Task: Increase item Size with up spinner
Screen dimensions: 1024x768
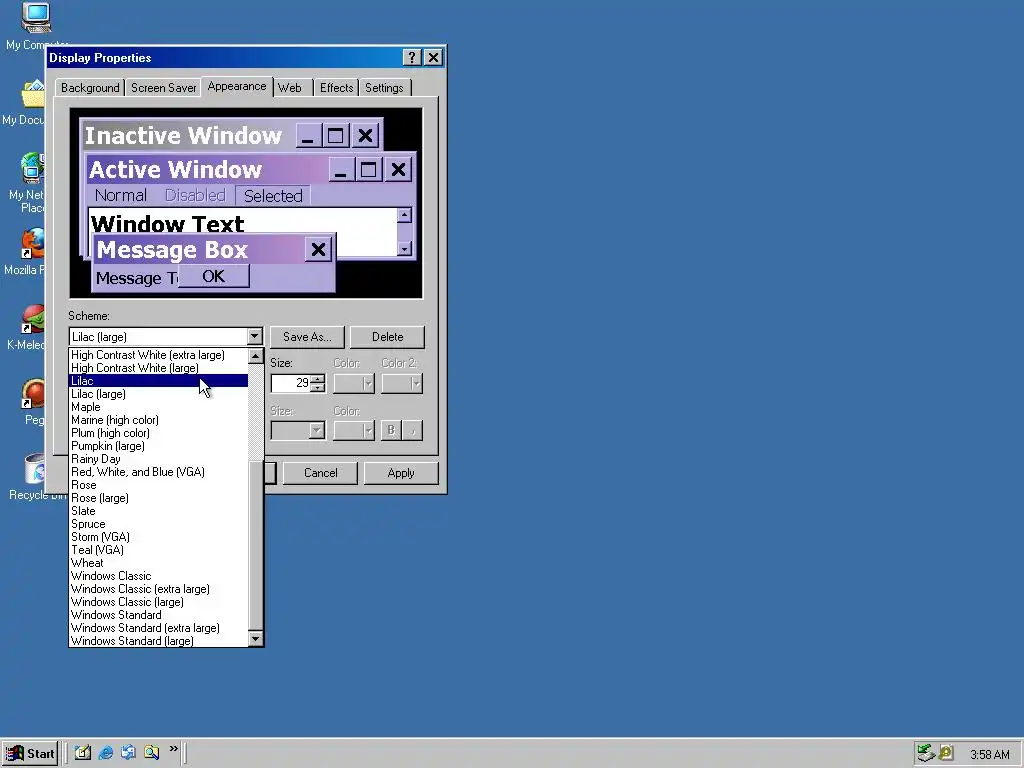Action: (317, 379)
